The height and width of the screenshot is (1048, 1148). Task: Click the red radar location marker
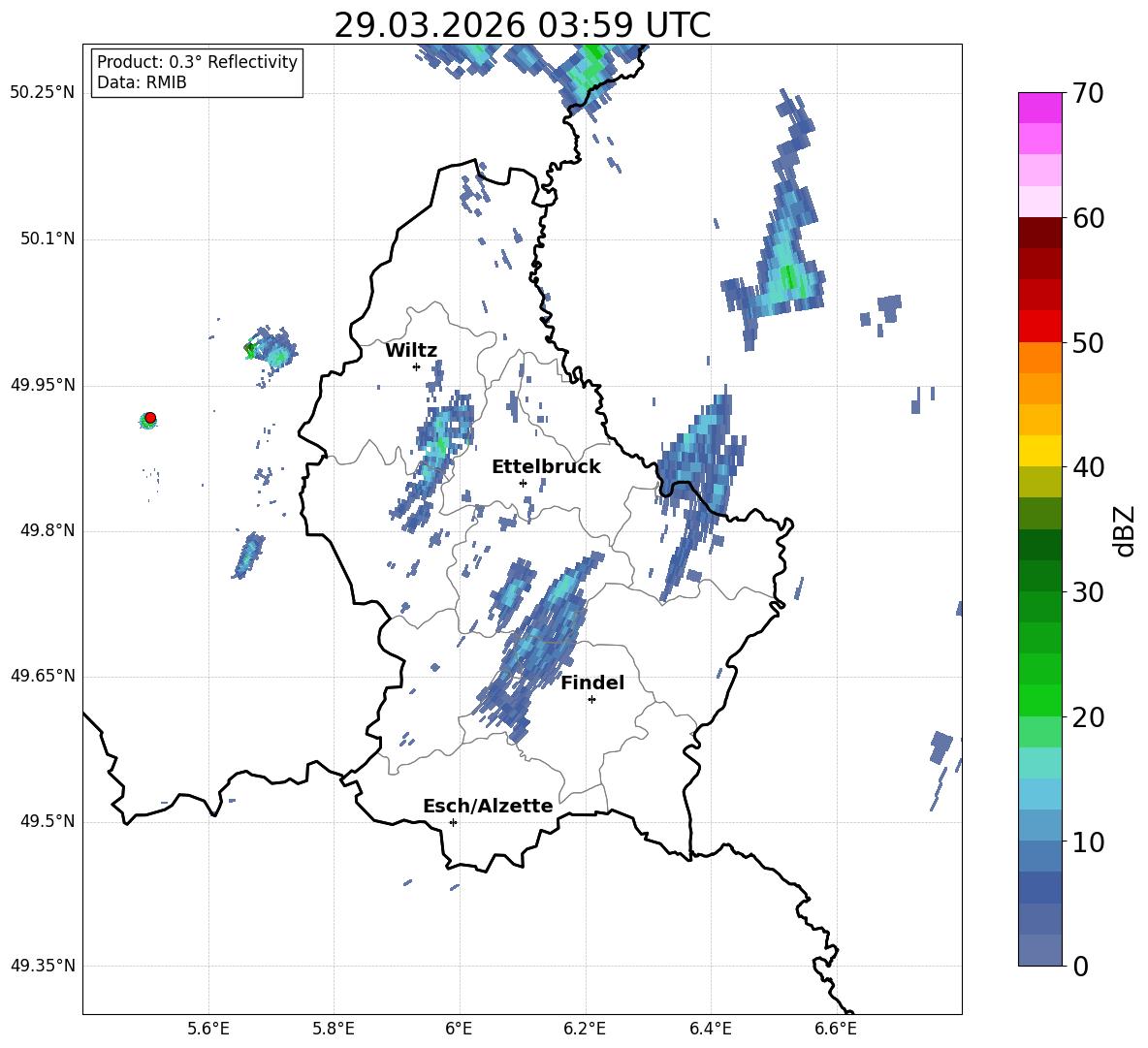click(150, 418)
